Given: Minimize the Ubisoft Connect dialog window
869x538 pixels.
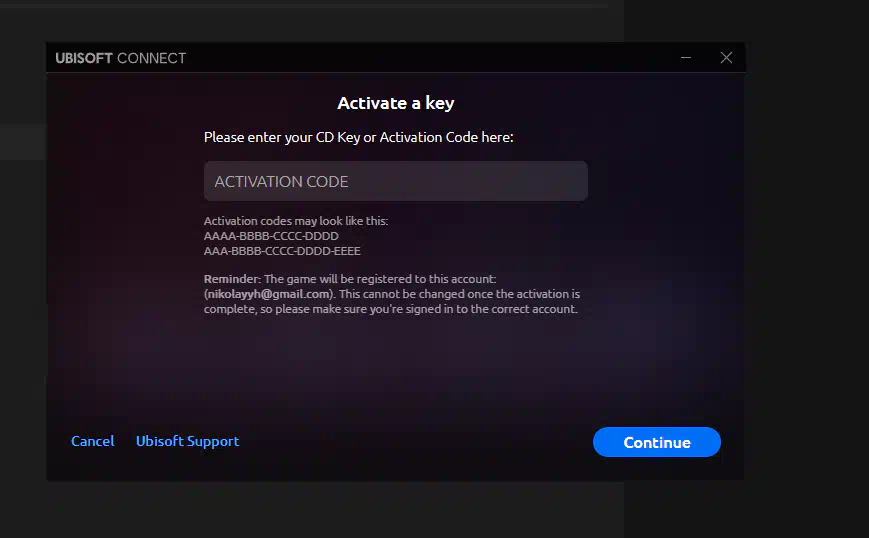Looking at the screenshot, I should (x=686, y=58).
